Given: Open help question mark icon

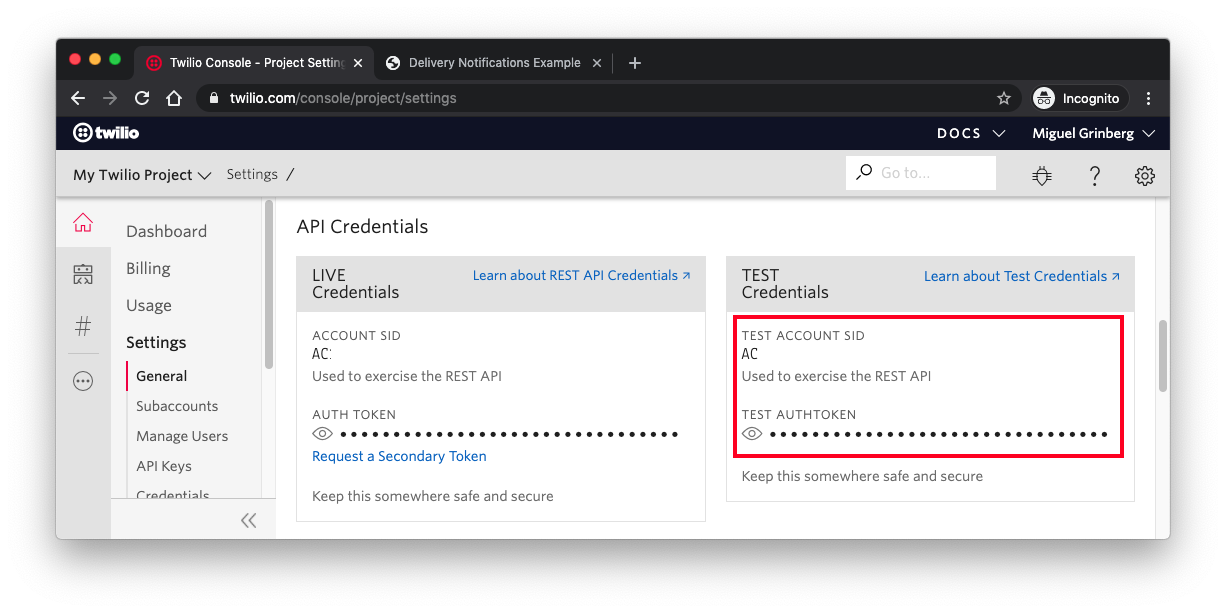Looking at the screenshot, I should 1094,175.
